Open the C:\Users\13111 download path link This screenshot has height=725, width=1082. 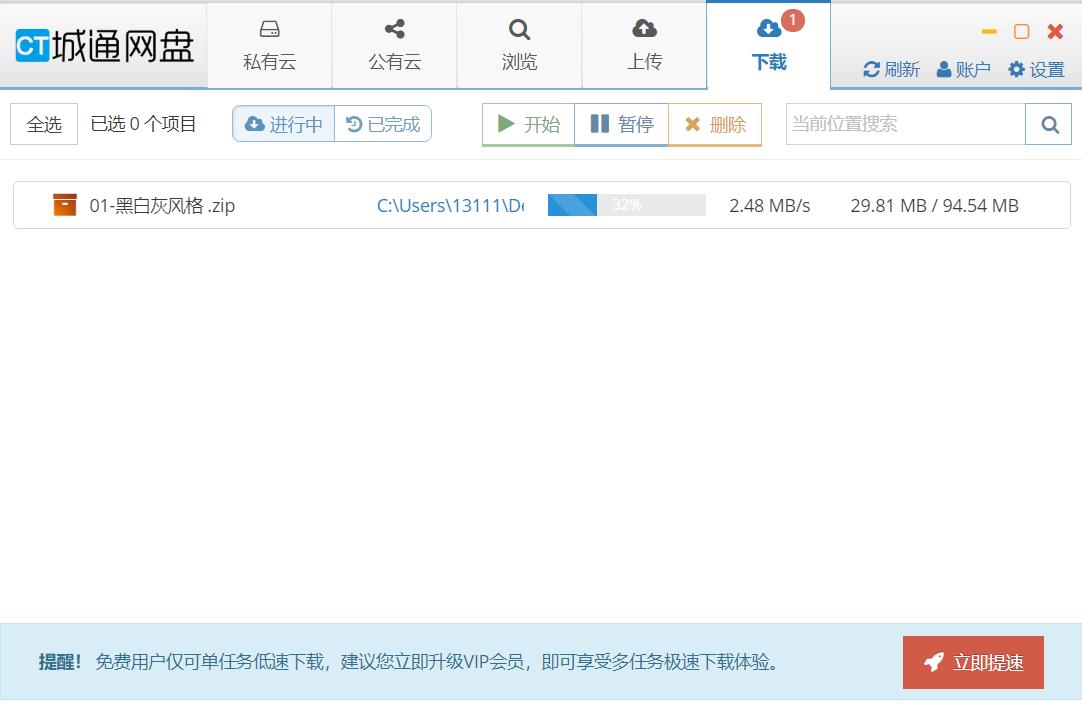(x=450, y=205)
